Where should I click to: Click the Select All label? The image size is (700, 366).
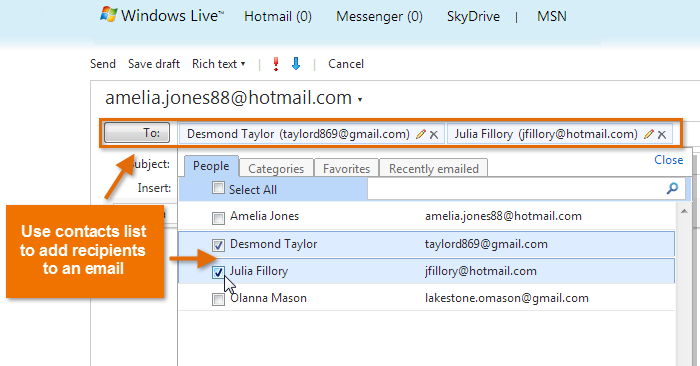click(253, 190)
